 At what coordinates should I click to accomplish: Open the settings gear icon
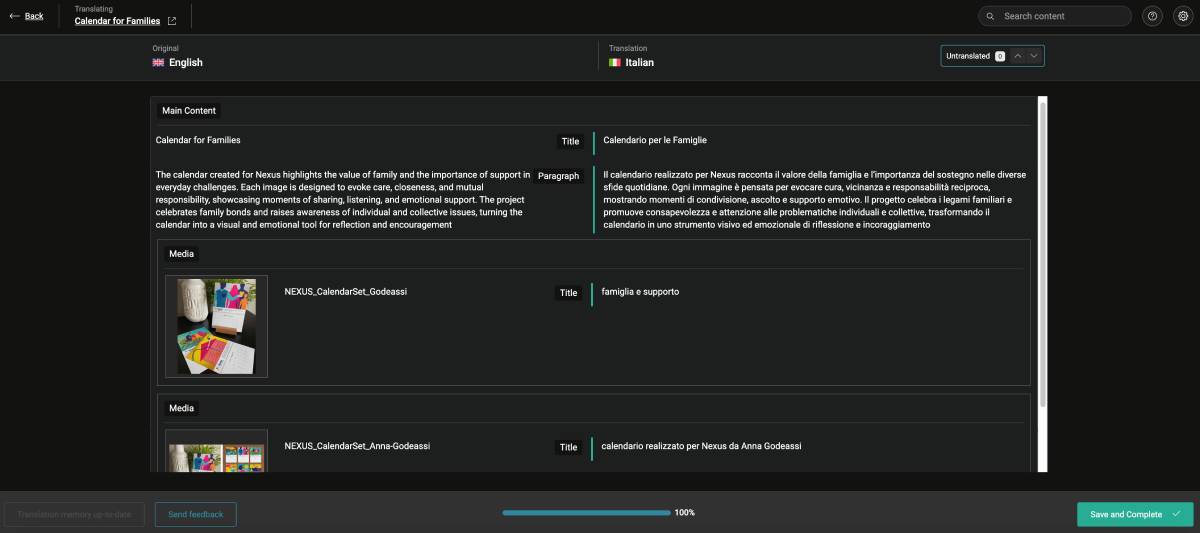point(1183,16)
